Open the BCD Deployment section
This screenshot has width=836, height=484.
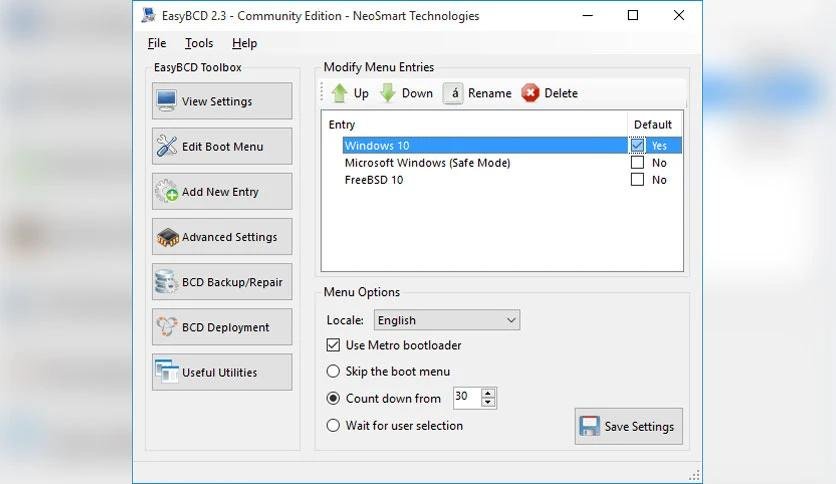pyautogui.click(x=222, y=327)
